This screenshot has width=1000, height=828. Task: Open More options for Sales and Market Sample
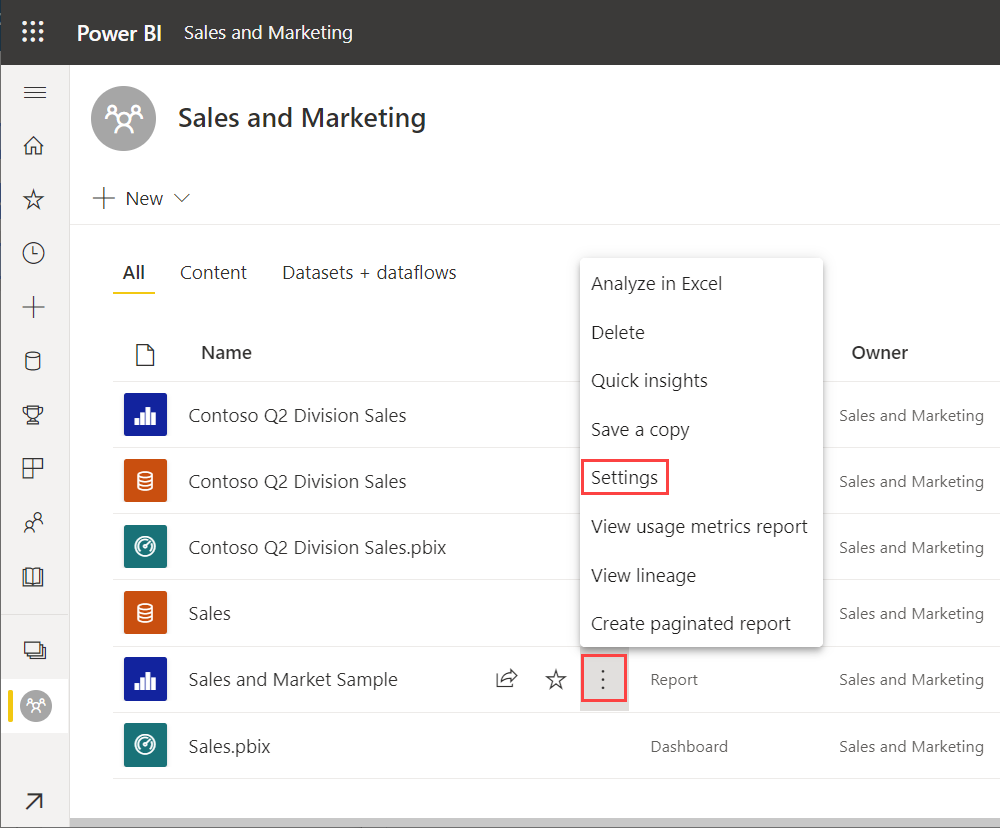point(604,679)
